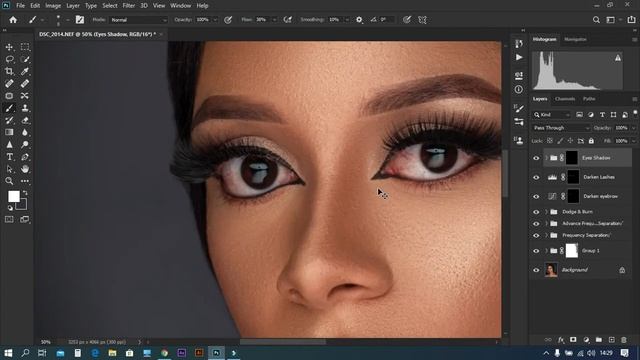Open the search magnifier in top right
Image resolution: width=640 pixels, height=360 pixels.
[x=596, y=20]
